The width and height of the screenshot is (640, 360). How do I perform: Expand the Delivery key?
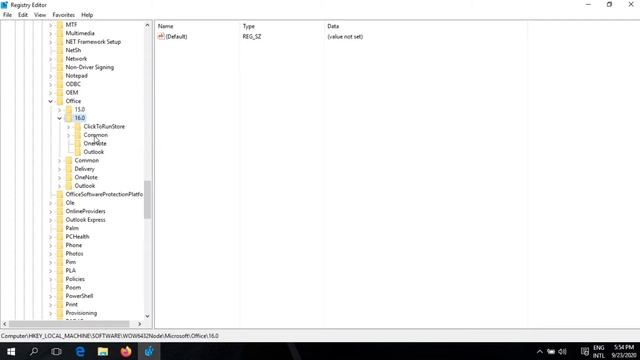point(60,169)
